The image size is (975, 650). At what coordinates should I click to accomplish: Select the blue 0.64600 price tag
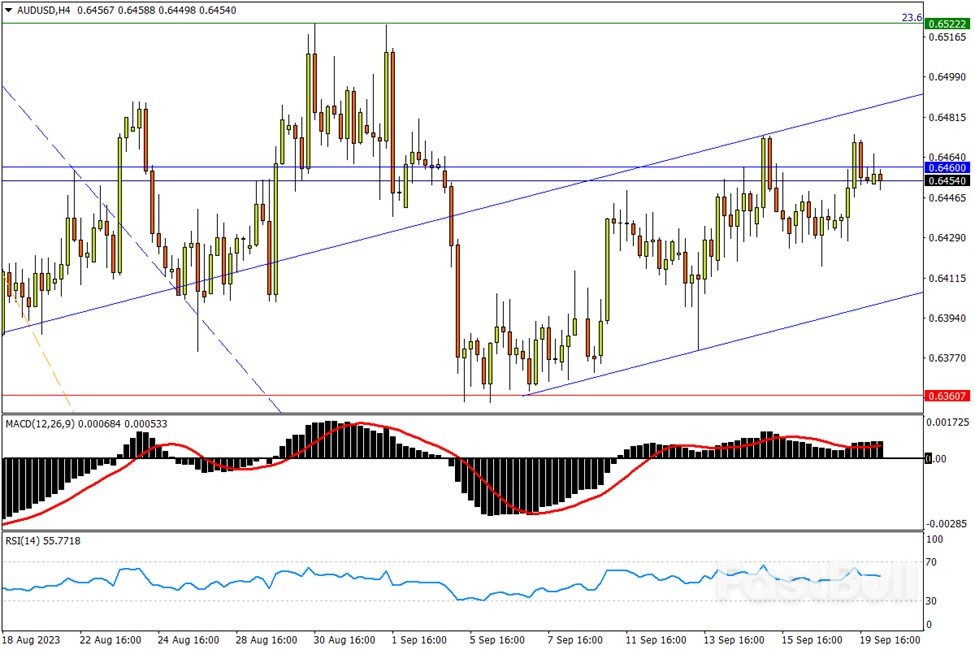tap(945, 167)
